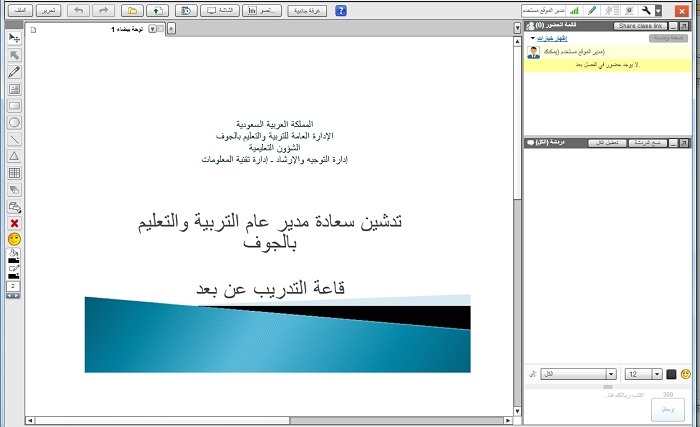This screenshot has height=427, width=700.
Task: Click the Share class link button
Action: coord(640,26)
